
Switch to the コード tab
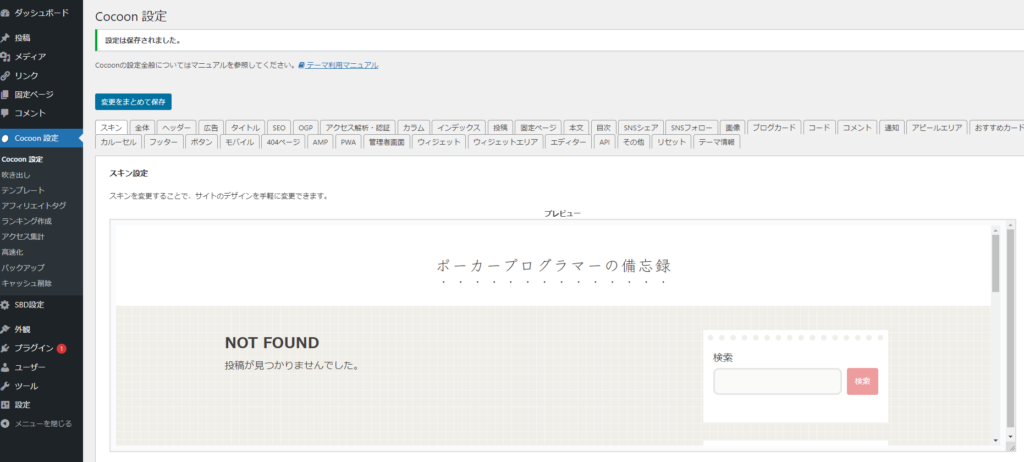[x=819, y=127]
